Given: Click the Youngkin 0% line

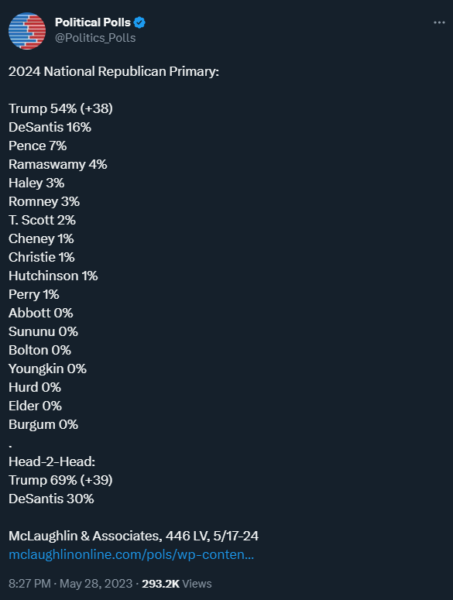Looking at the screenshot, I should coord(47,369).
